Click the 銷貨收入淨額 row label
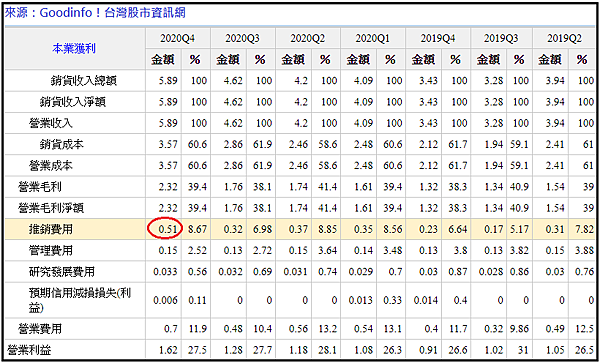Screen dimensions: 600x363 click(73, 102)
